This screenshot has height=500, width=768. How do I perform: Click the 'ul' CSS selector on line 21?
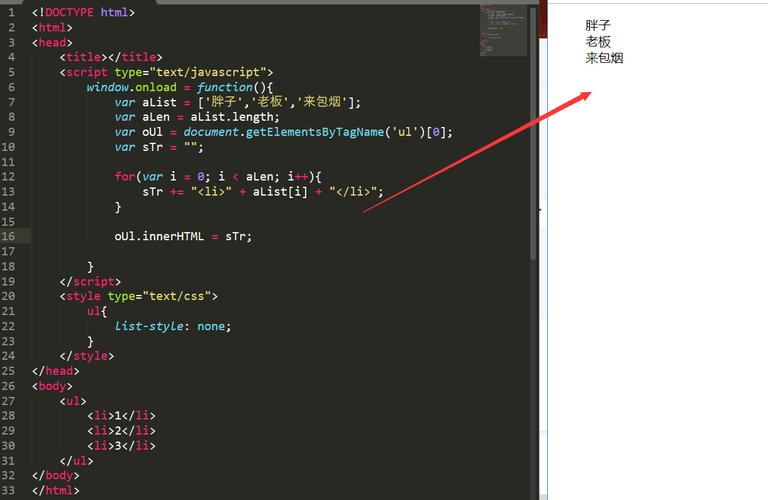click(x=94, y=311)
